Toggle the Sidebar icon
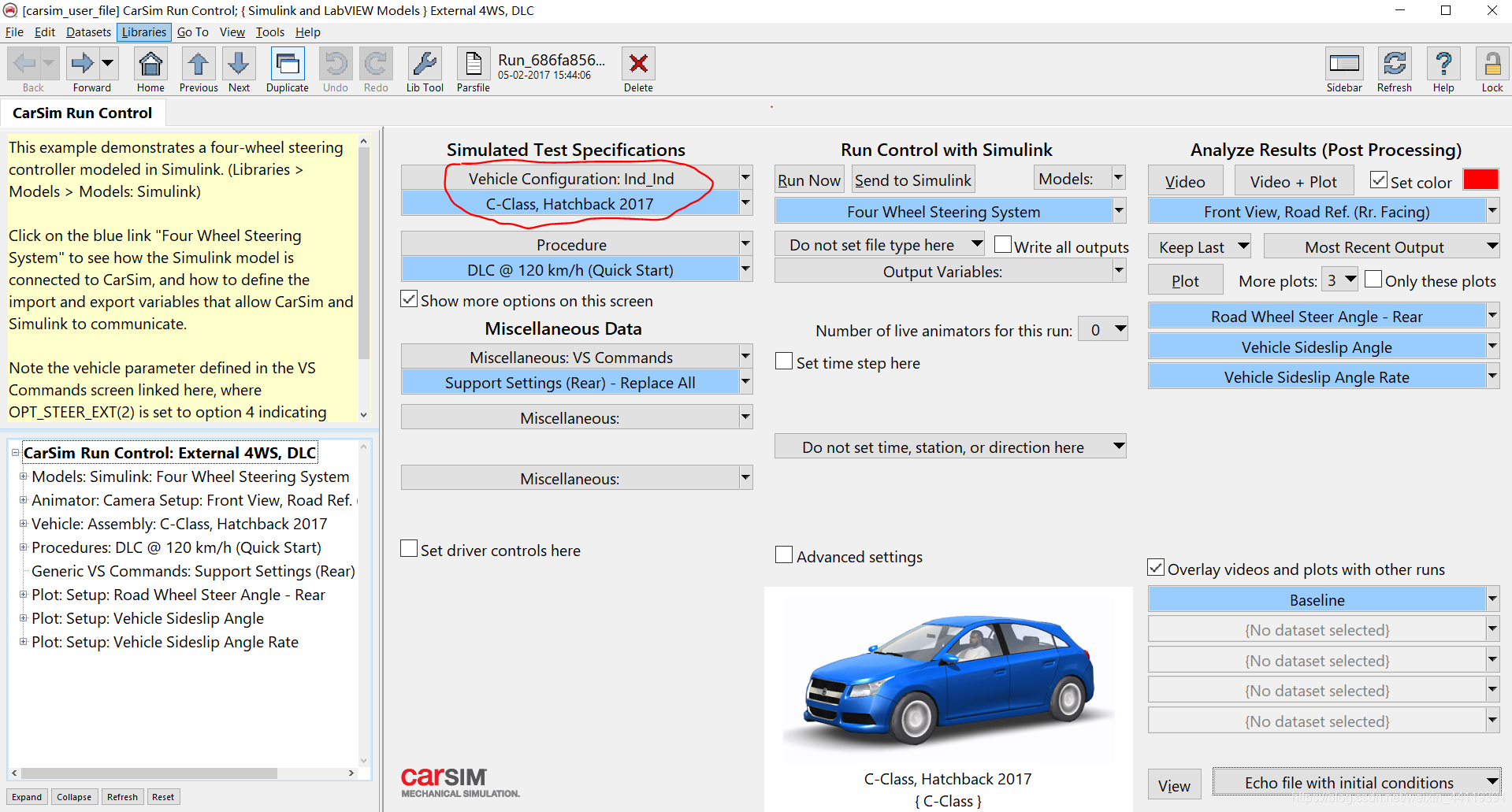 coord(1344,63)
